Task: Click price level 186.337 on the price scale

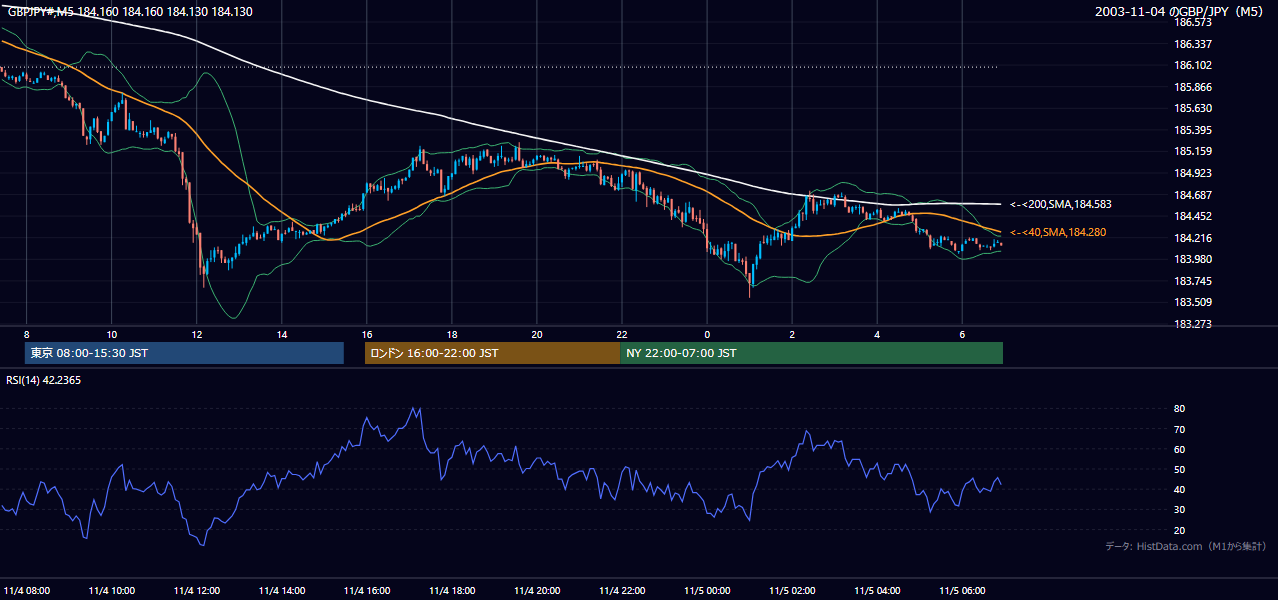Action: pos(1193,44)
